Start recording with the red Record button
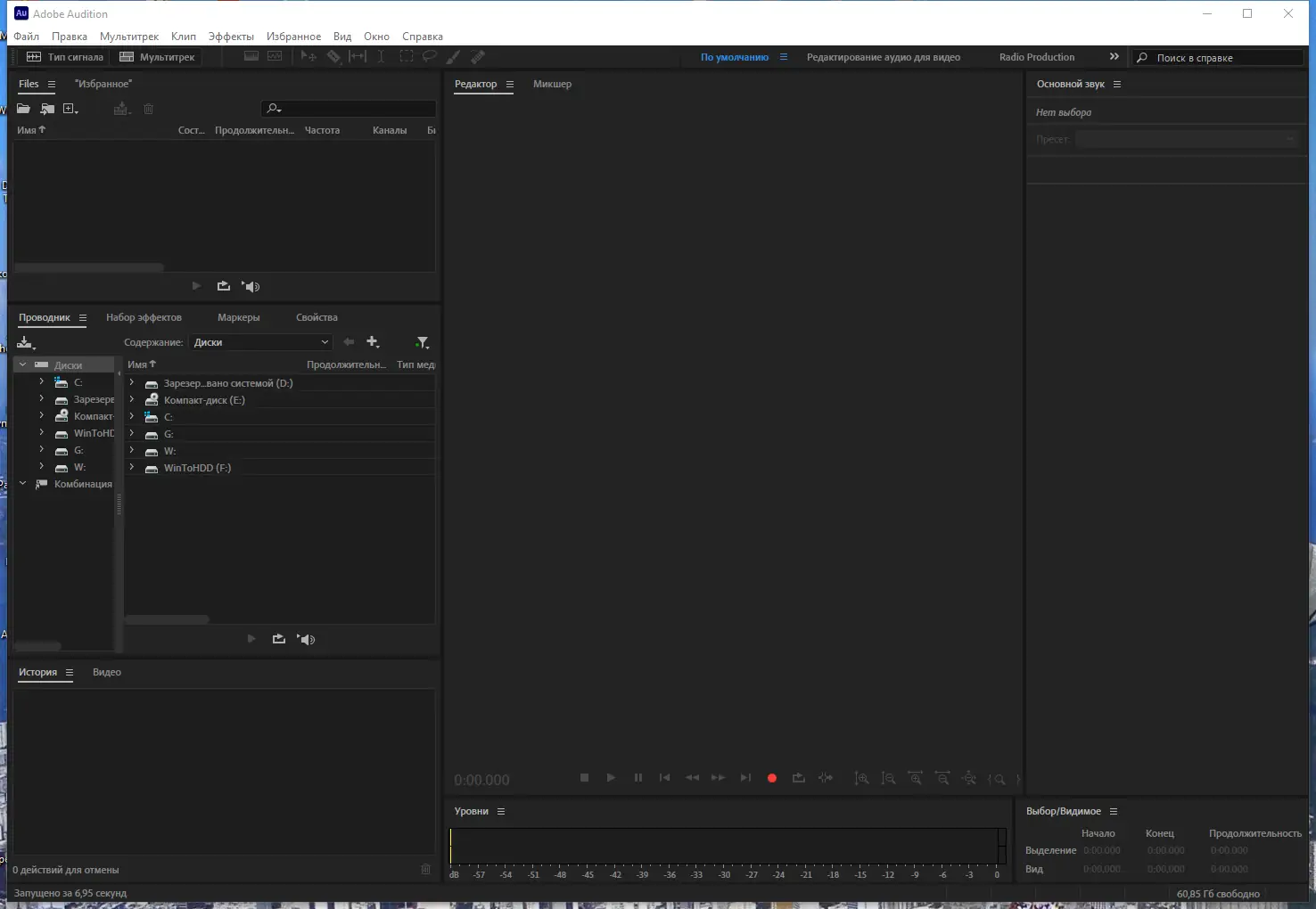The height and width of the screenshot is (909, 1316). [771, 778]
